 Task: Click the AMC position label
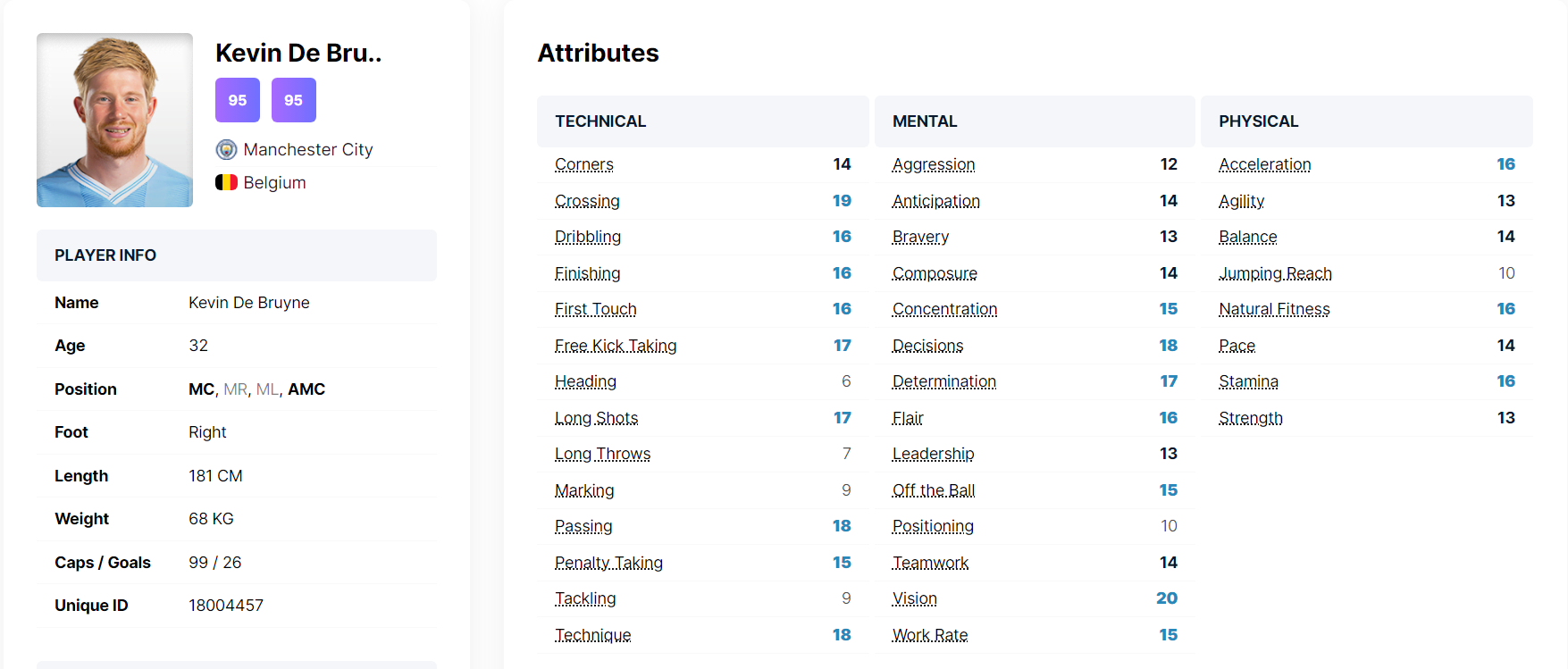[306, 389]
